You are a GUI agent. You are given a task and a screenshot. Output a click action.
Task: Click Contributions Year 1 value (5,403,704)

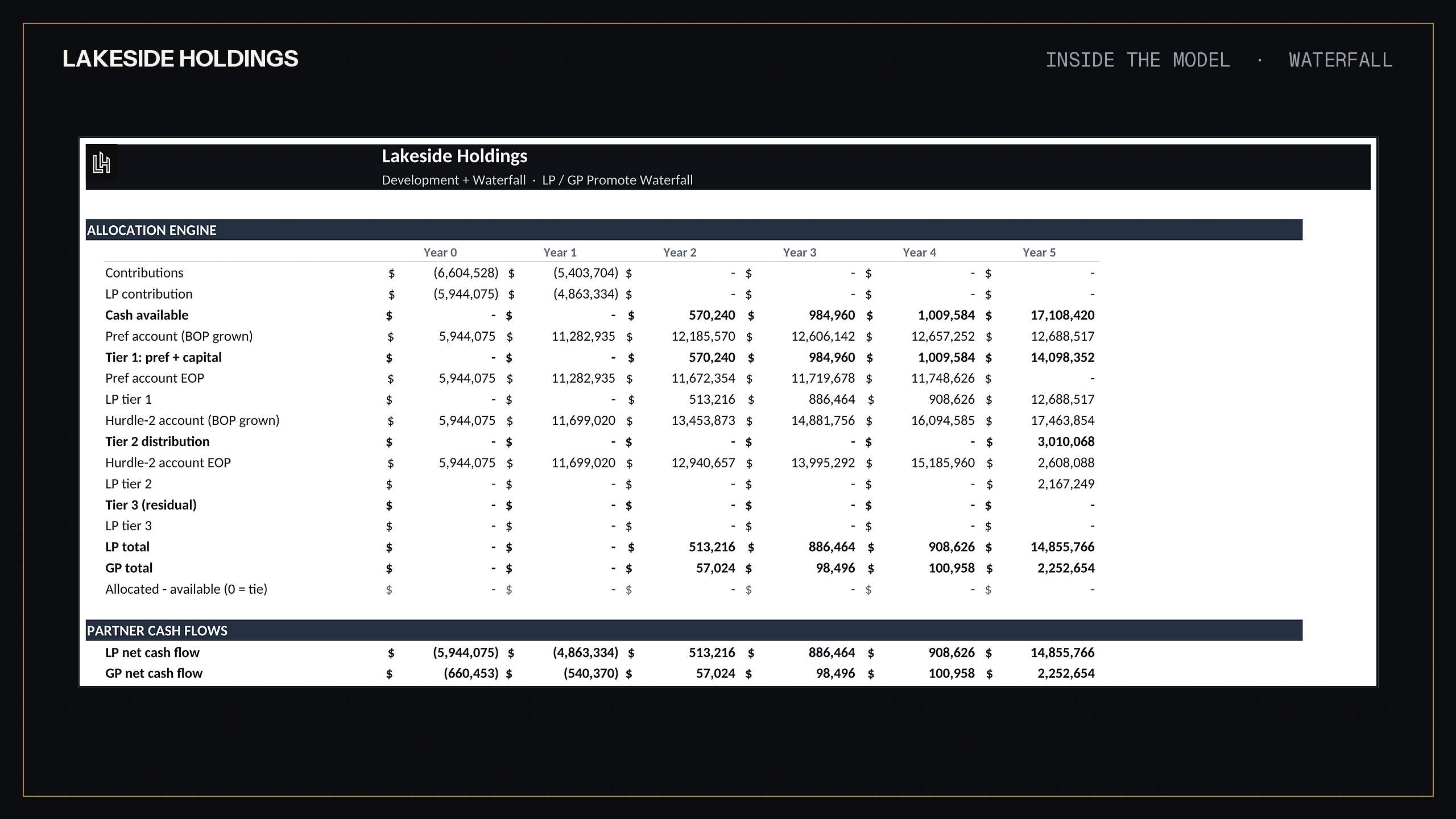coord(586,272)
